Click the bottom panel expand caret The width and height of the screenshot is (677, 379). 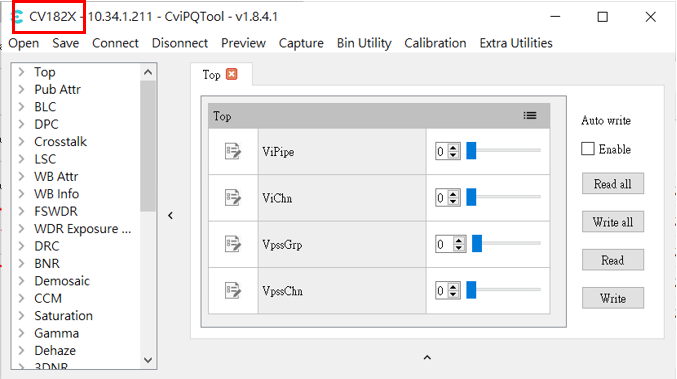pos(427,357)
